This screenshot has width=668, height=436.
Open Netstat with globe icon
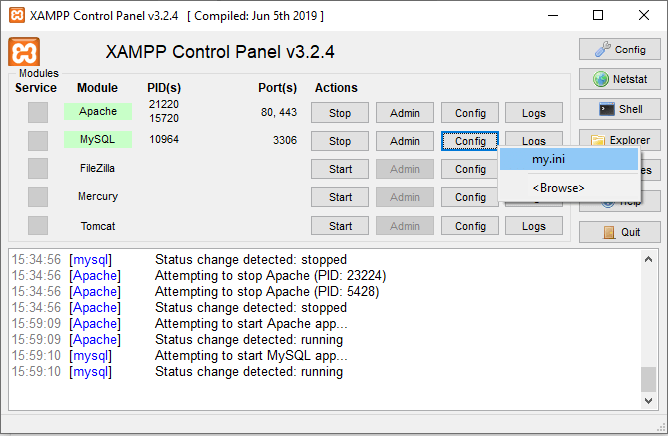tap(619, 79)
